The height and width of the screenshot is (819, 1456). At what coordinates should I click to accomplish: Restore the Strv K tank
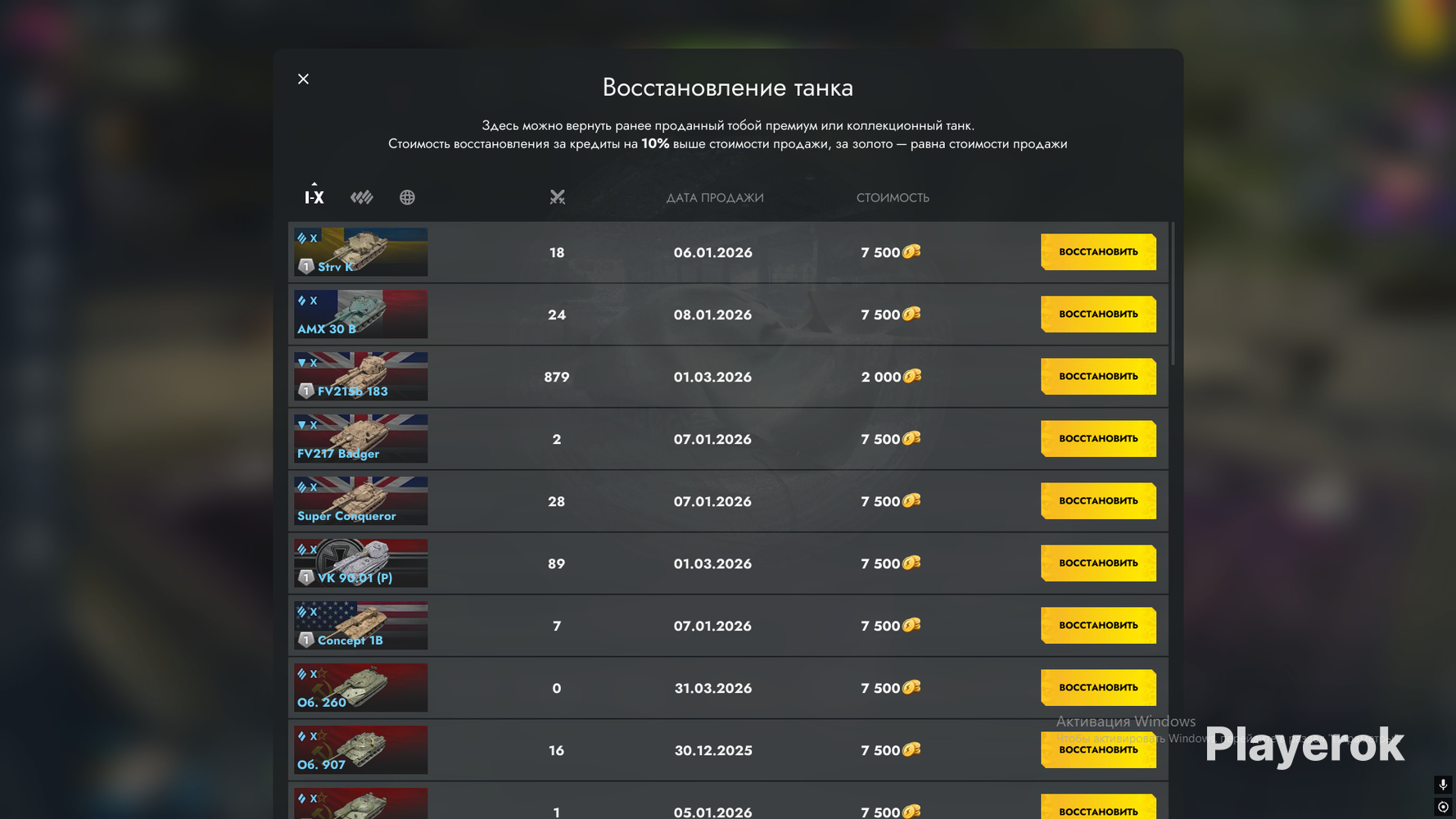click(1098, 252)
